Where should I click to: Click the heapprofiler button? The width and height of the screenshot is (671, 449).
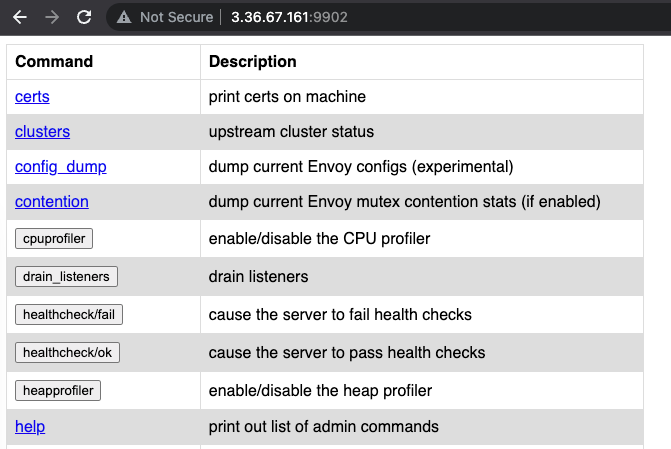58,391
